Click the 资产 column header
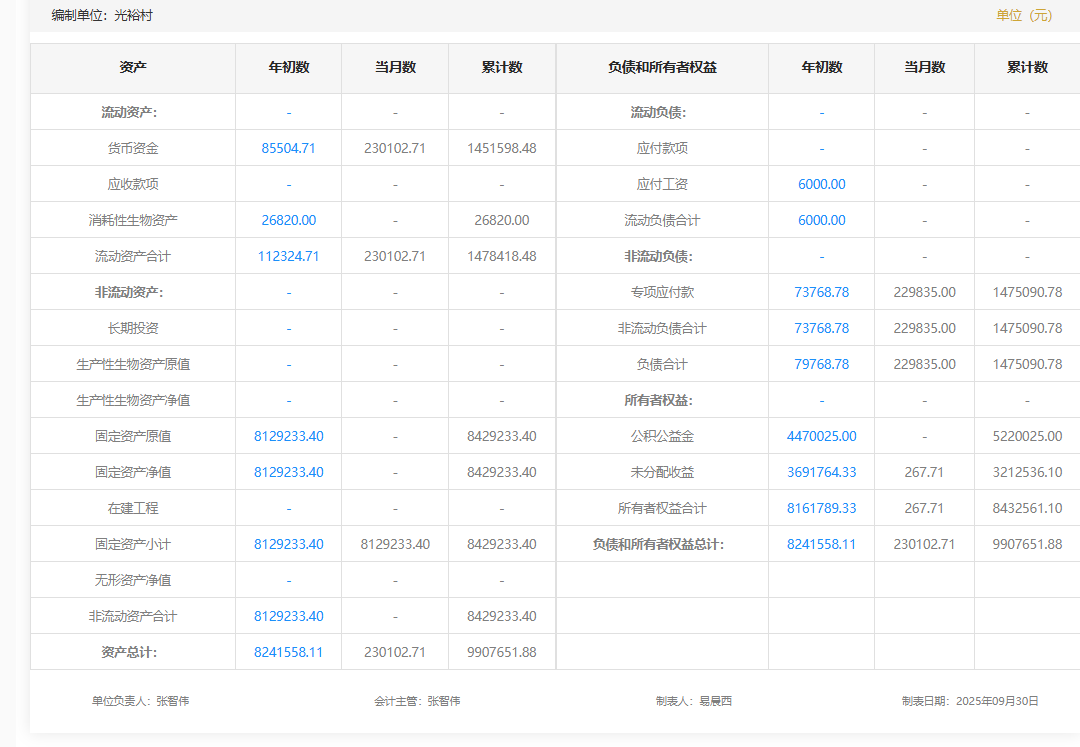 pyautogui.click(x=133, y=68)
